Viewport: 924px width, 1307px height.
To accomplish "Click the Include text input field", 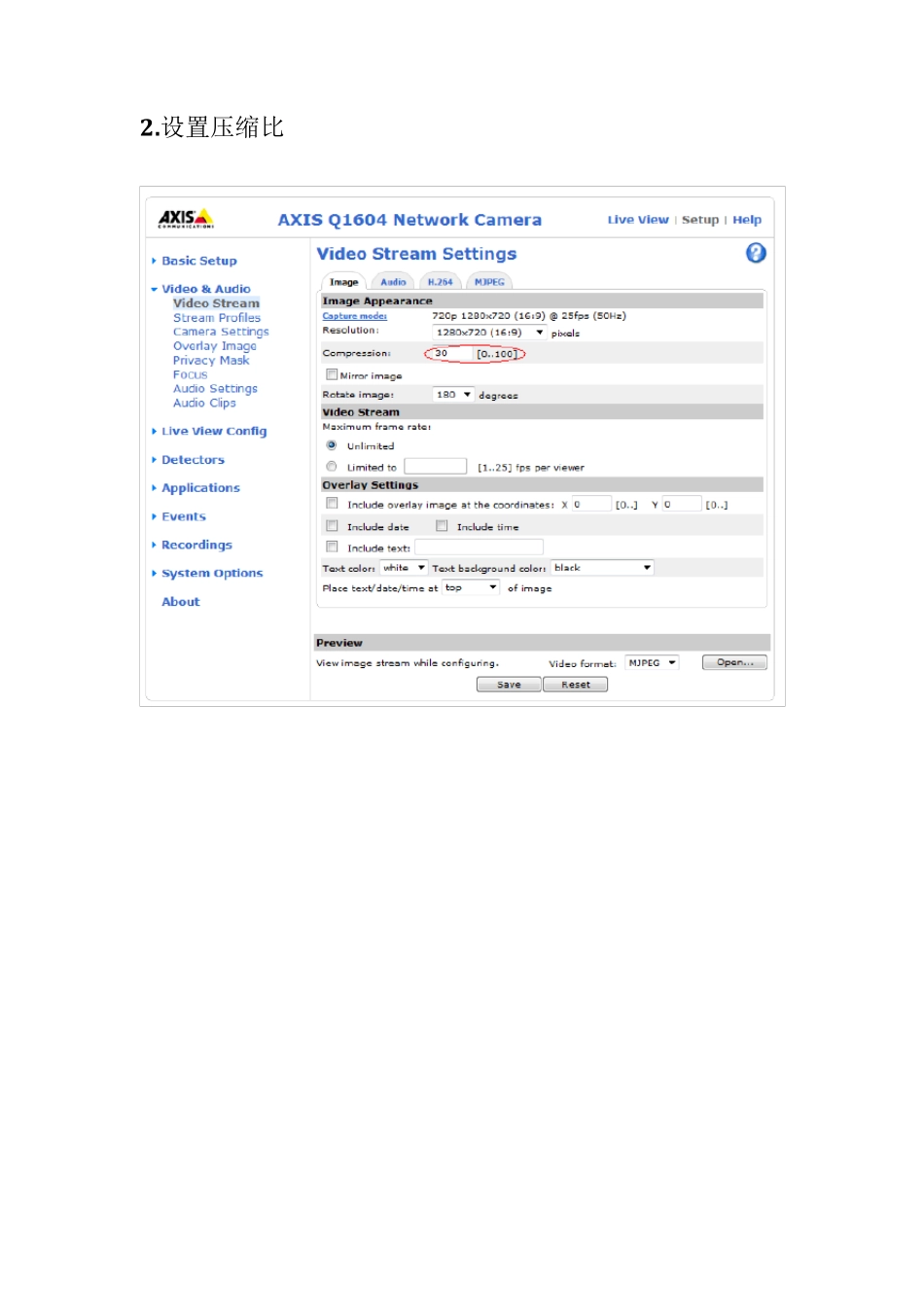I will pos(479,548).
